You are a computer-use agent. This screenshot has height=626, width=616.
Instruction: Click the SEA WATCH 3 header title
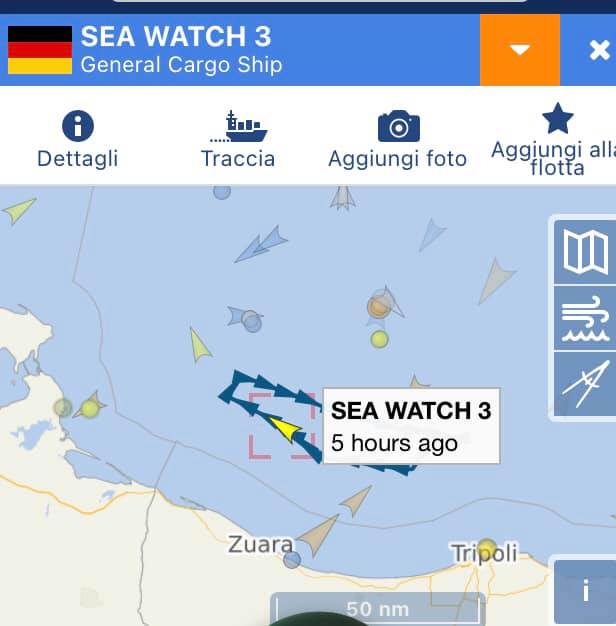click(176, 37)
